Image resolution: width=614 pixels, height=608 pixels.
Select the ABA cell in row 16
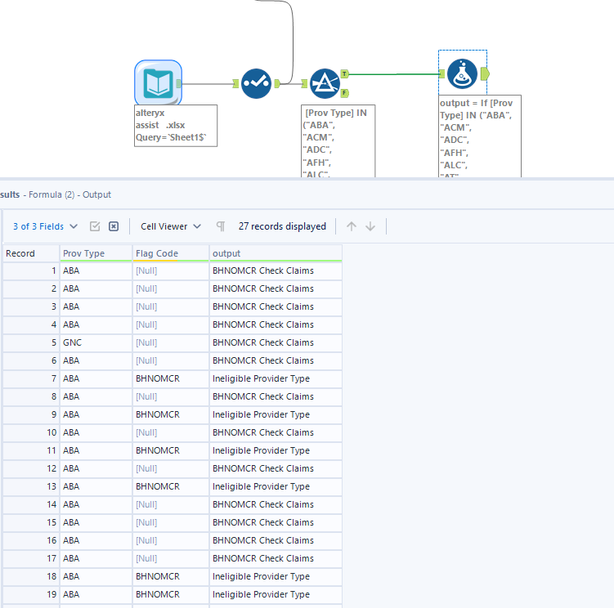tap(96, 540)
